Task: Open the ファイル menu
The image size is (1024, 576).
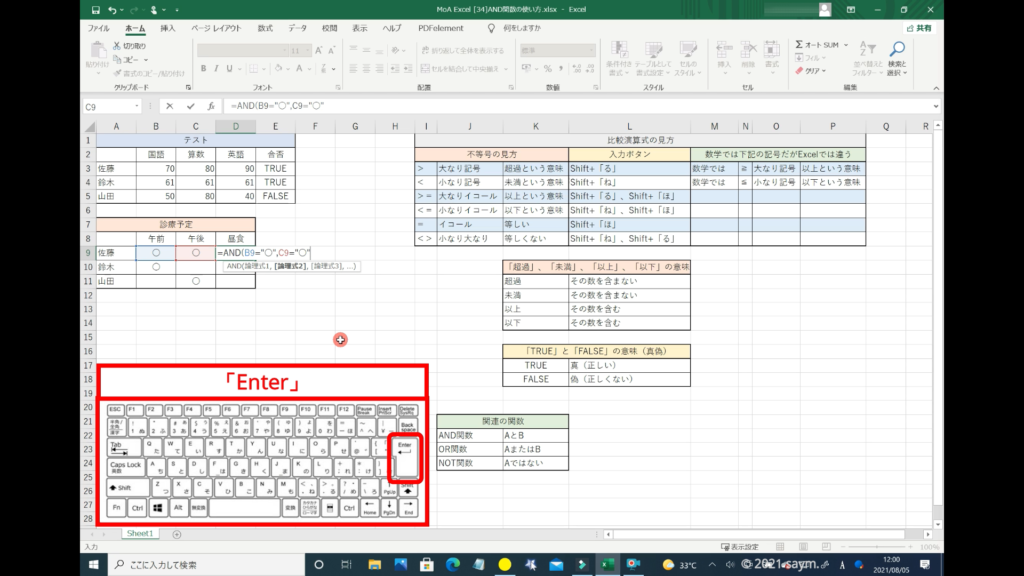Action: [x=98, y=28]
